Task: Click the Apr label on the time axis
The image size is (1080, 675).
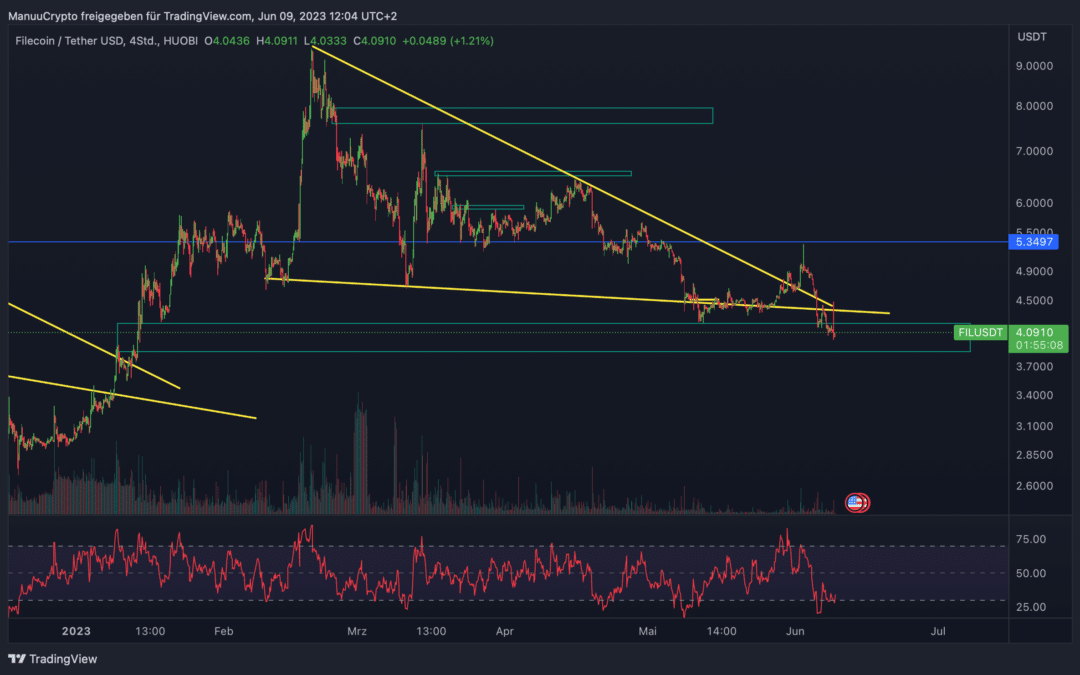Action: coord(505,631)
